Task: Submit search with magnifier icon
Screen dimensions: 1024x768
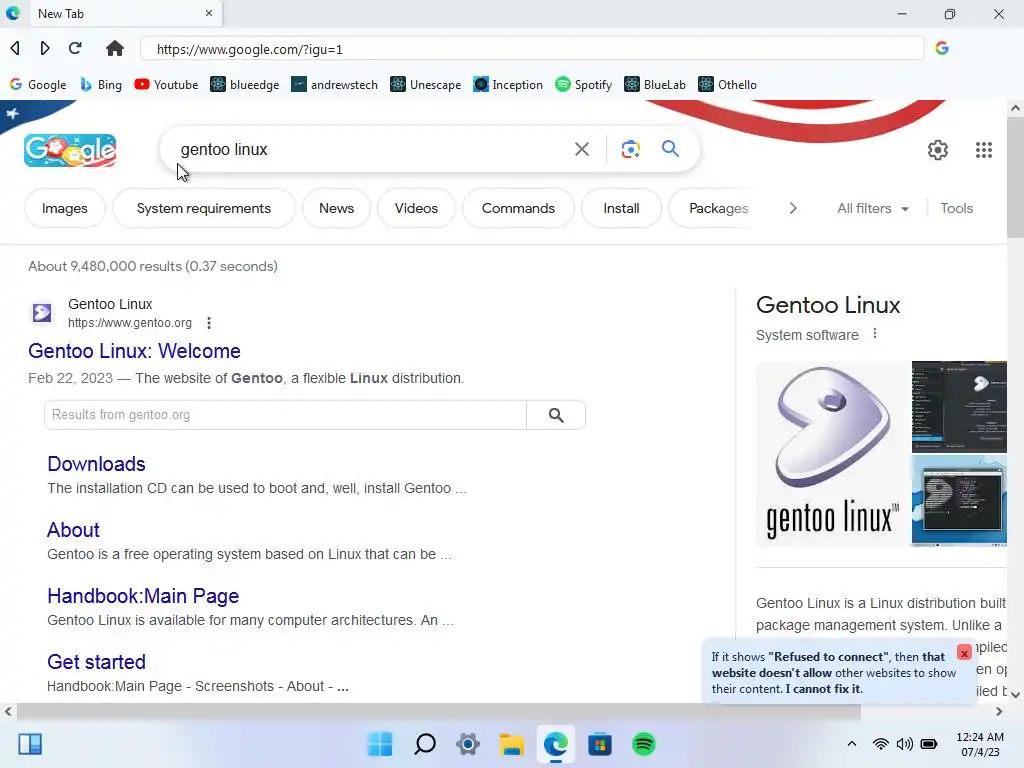Action: tap(670, 149)
